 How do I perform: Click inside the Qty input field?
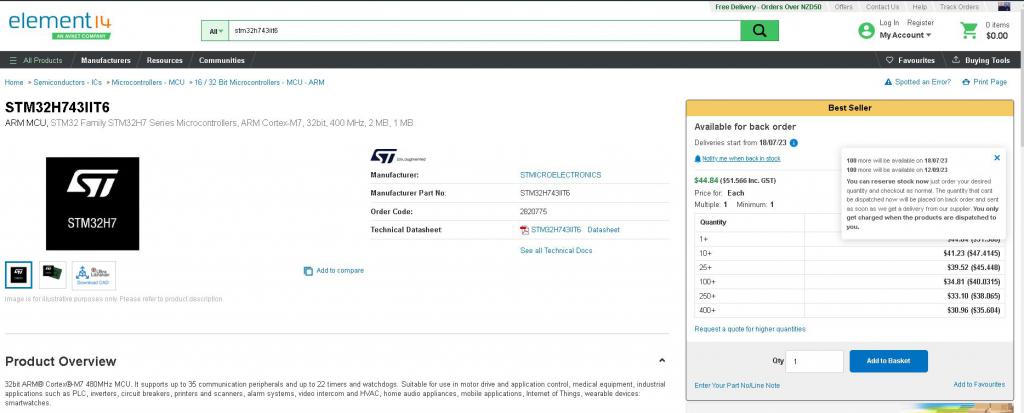814,361
